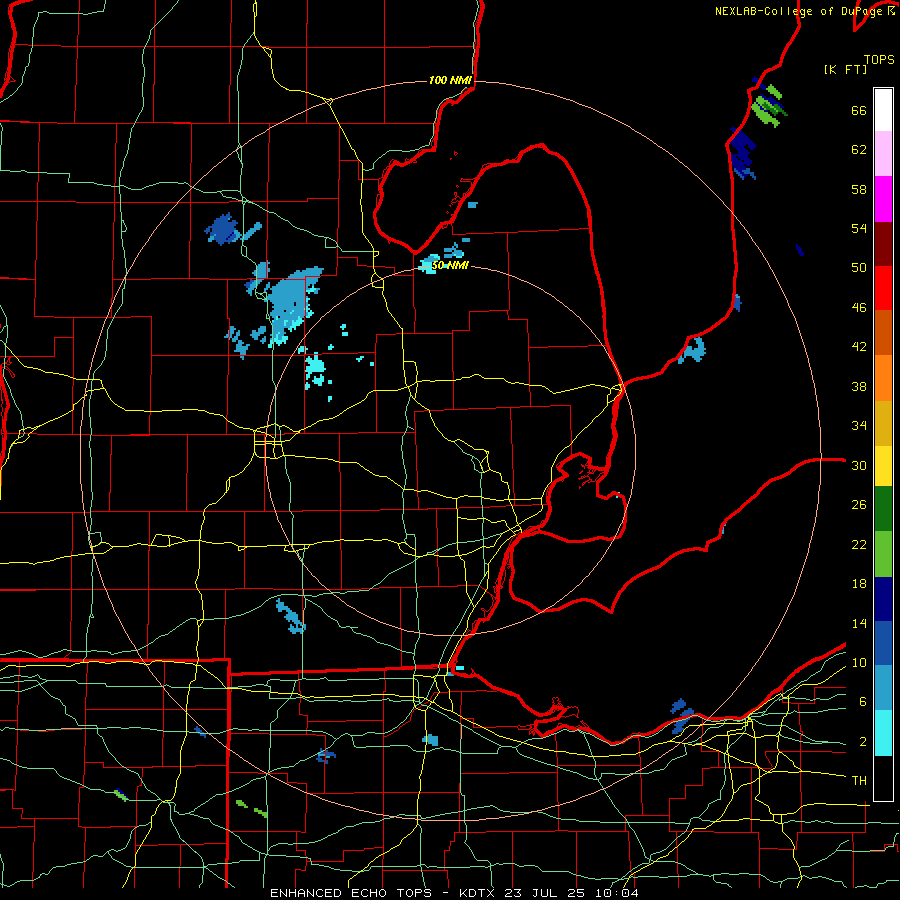Screen dimensions: 900x900
Task: Click the 50 legend value
Action: coord(859,268)
